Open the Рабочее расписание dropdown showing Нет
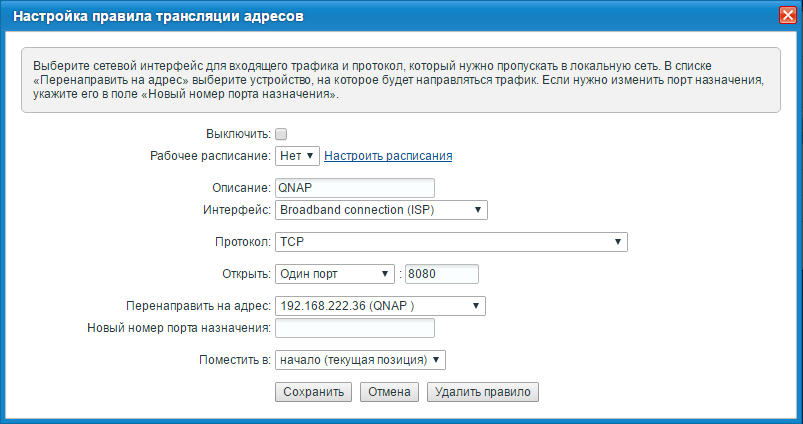803x424 pixels. coord(296,156)
